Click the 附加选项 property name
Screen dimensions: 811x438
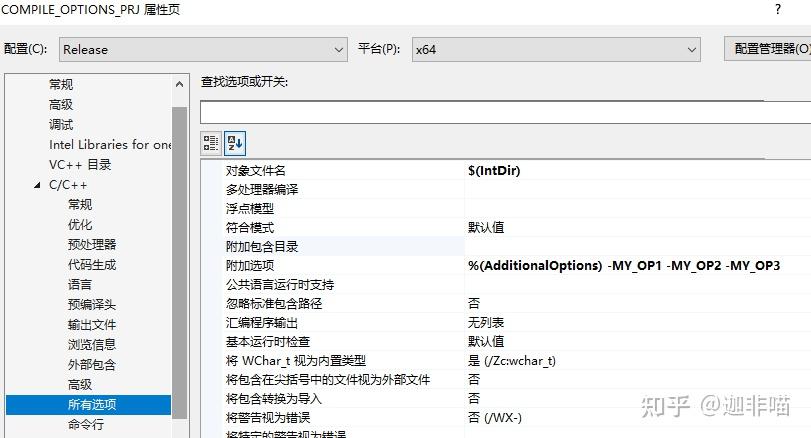pos(250,266)
